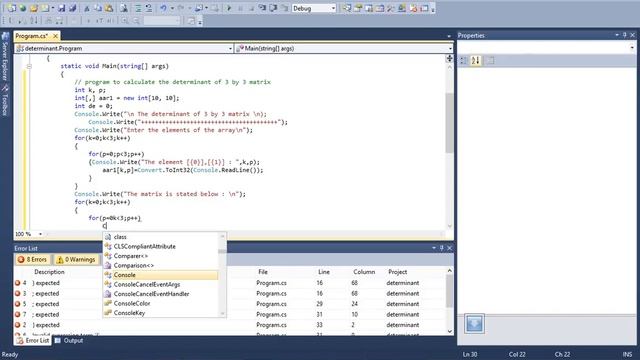This screenshot has height=360, width=640.
Task: Click the Copy toolbar icon
Action: (x=98, y=8)
